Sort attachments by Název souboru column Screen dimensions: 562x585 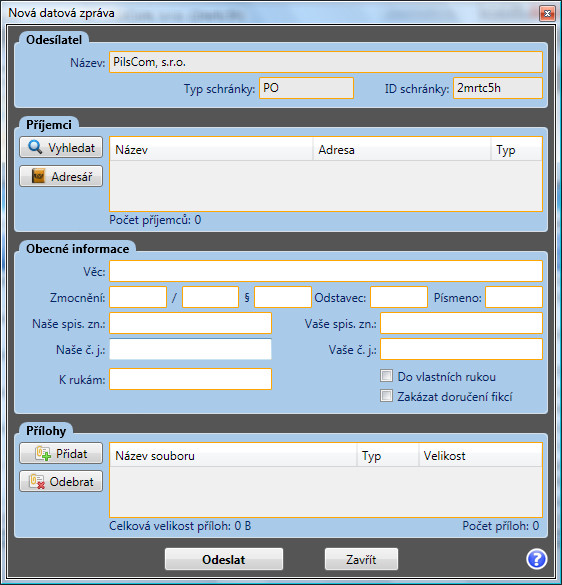(x=233, y=456)
